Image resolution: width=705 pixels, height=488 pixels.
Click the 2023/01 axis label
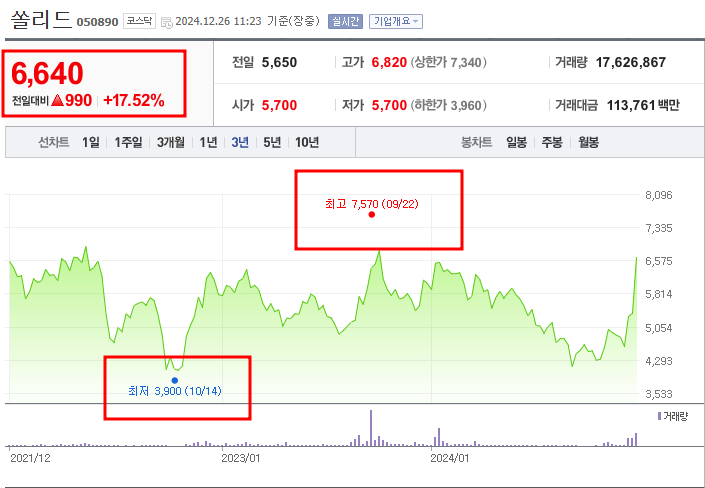pyautogui.click(x=241, y=458)
